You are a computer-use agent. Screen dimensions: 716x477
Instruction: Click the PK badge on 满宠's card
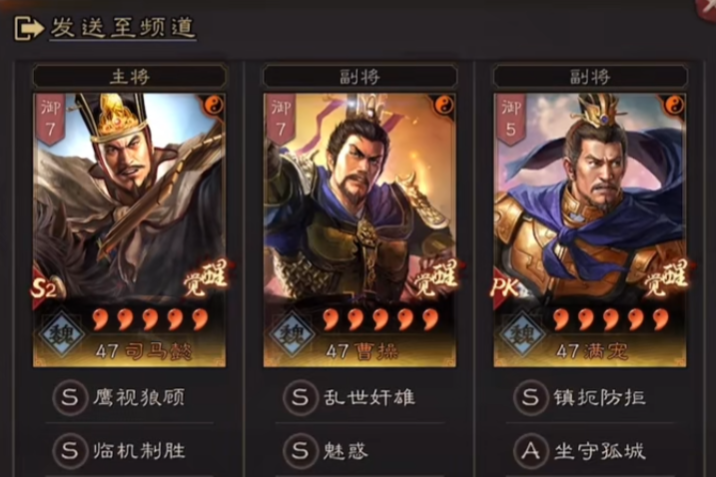505,288
